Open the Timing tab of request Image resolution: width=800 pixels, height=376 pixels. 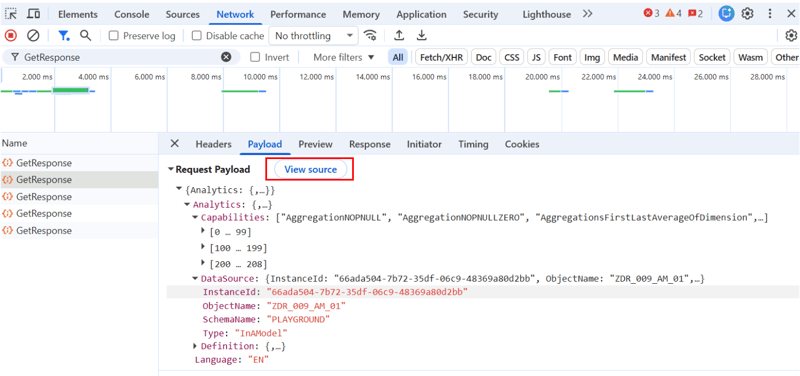tap(473, 144)
